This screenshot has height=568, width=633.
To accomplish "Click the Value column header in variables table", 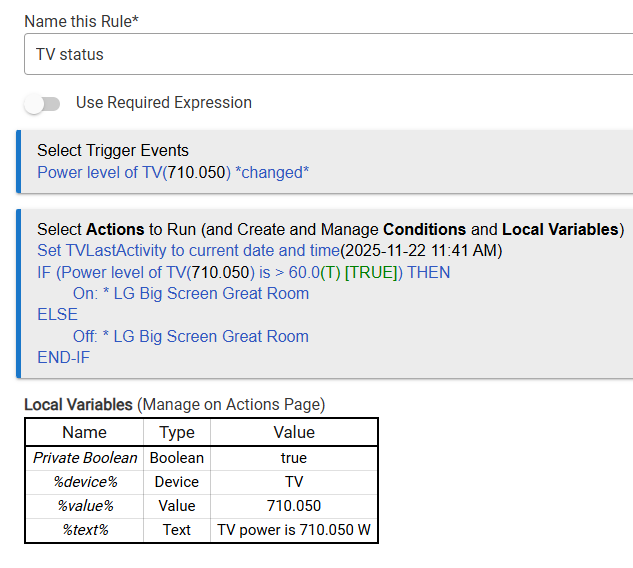I will click(293, 432).
